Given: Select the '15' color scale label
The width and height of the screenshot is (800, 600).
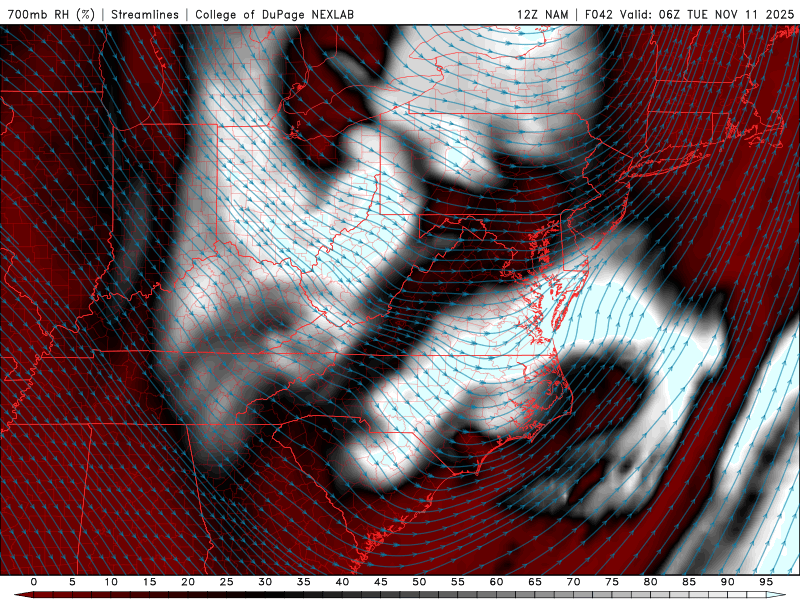Looking at the screenshot, I should coord(149,582).
